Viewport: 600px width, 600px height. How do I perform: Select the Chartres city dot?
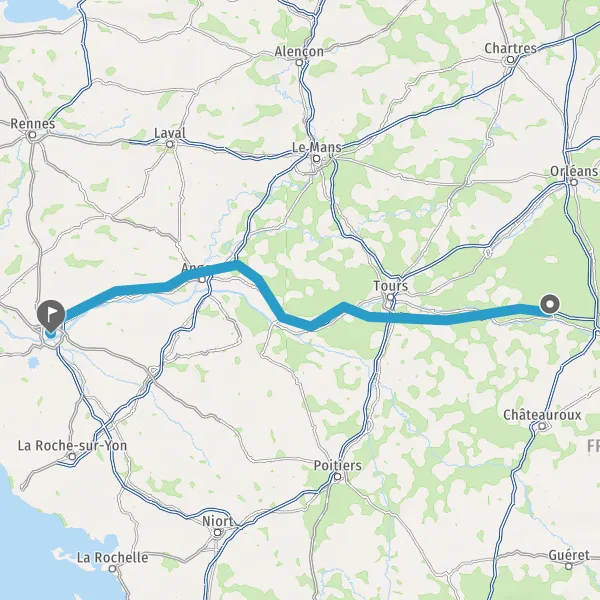coord(510,60)
